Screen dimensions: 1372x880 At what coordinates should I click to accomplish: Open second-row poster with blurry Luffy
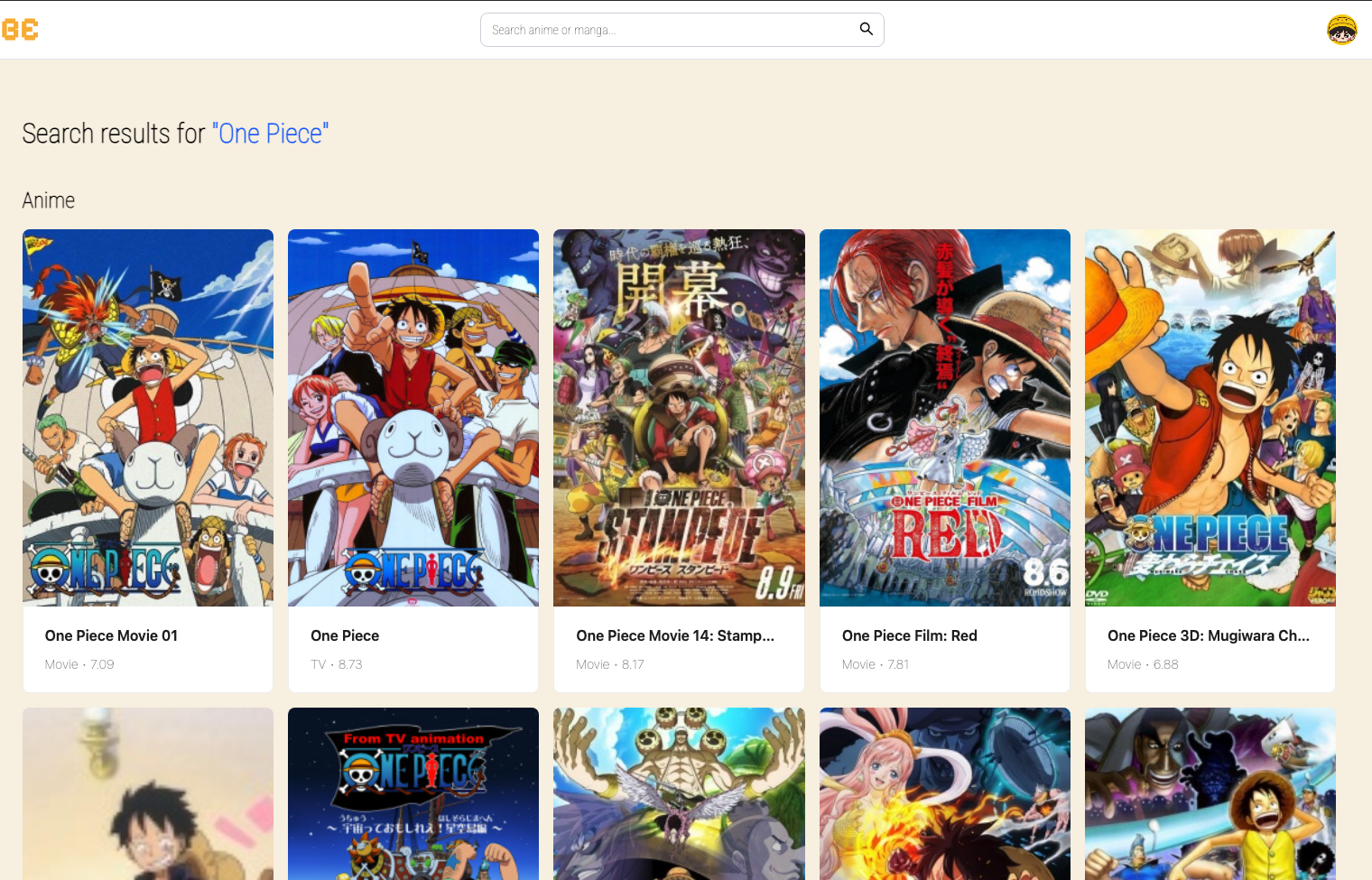tap(148, 793)
